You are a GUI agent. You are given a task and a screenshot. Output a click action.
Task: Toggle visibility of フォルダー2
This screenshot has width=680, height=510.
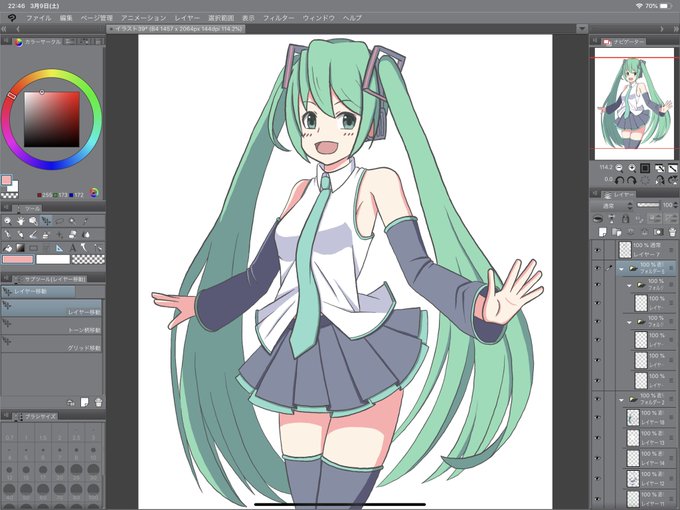pyautogui.click(x=598, y=399)
